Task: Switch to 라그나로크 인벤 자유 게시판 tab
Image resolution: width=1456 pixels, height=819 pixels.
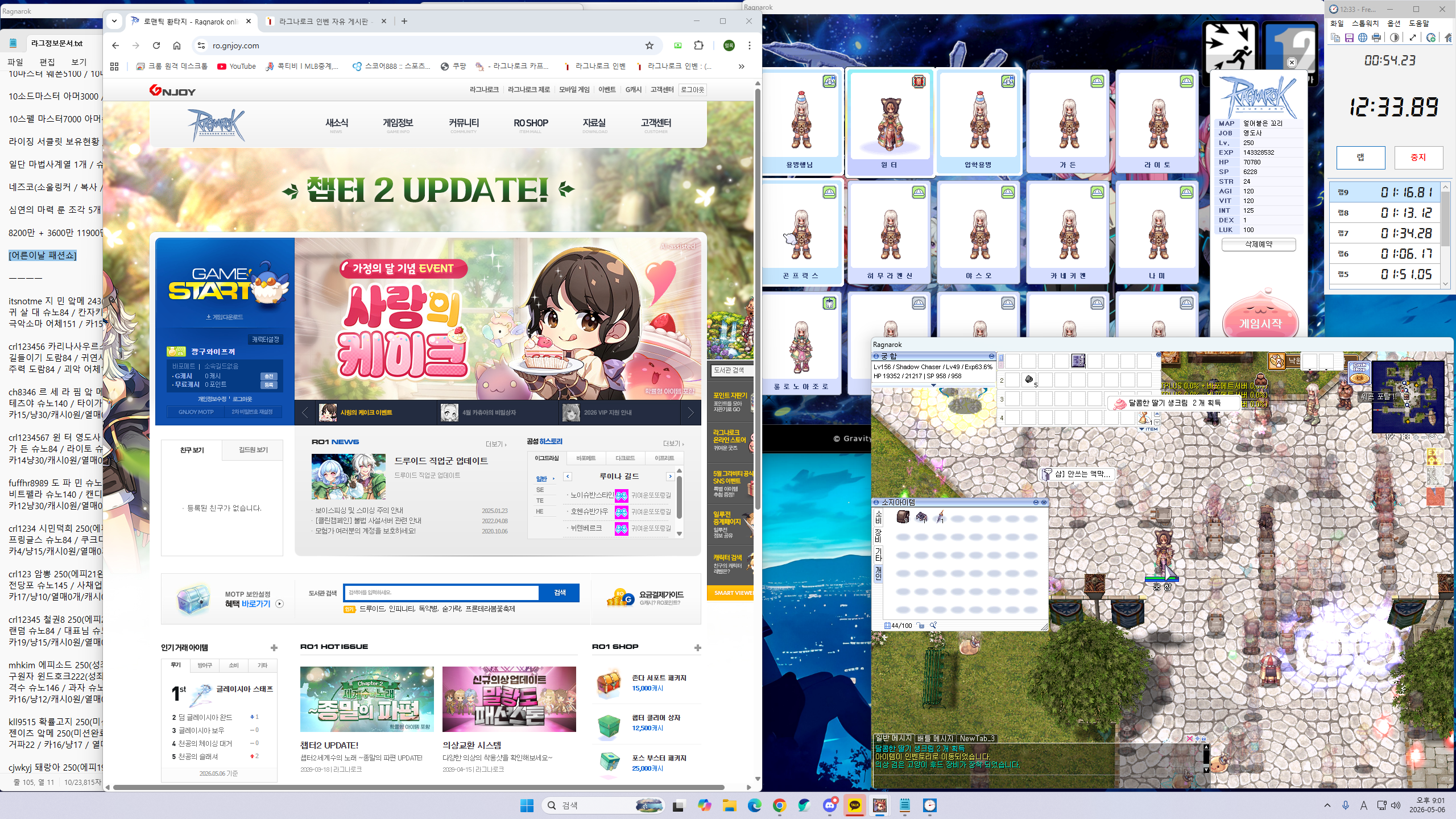Action: 326,21
